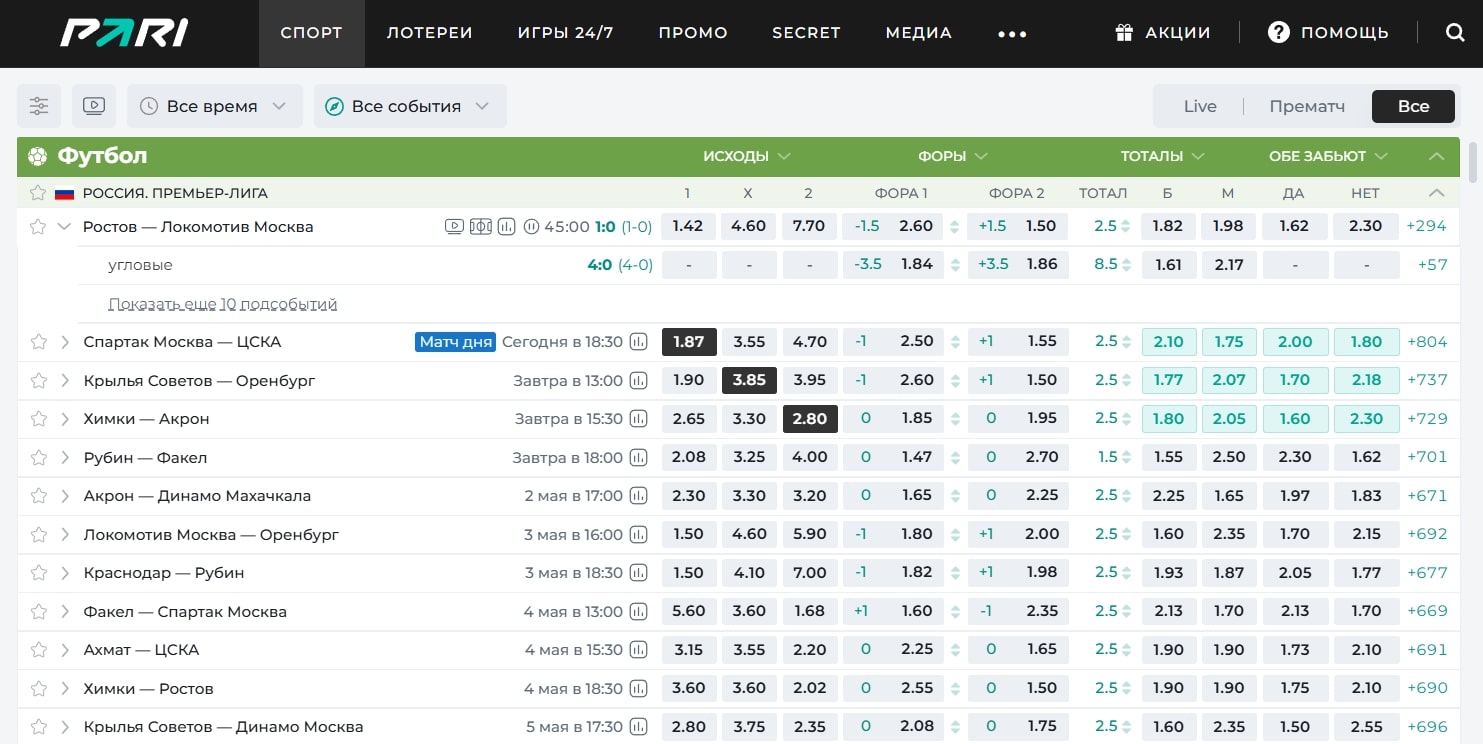
Task: Star the Крылья Советов — Оренбург match
Action: click(38, 380)
